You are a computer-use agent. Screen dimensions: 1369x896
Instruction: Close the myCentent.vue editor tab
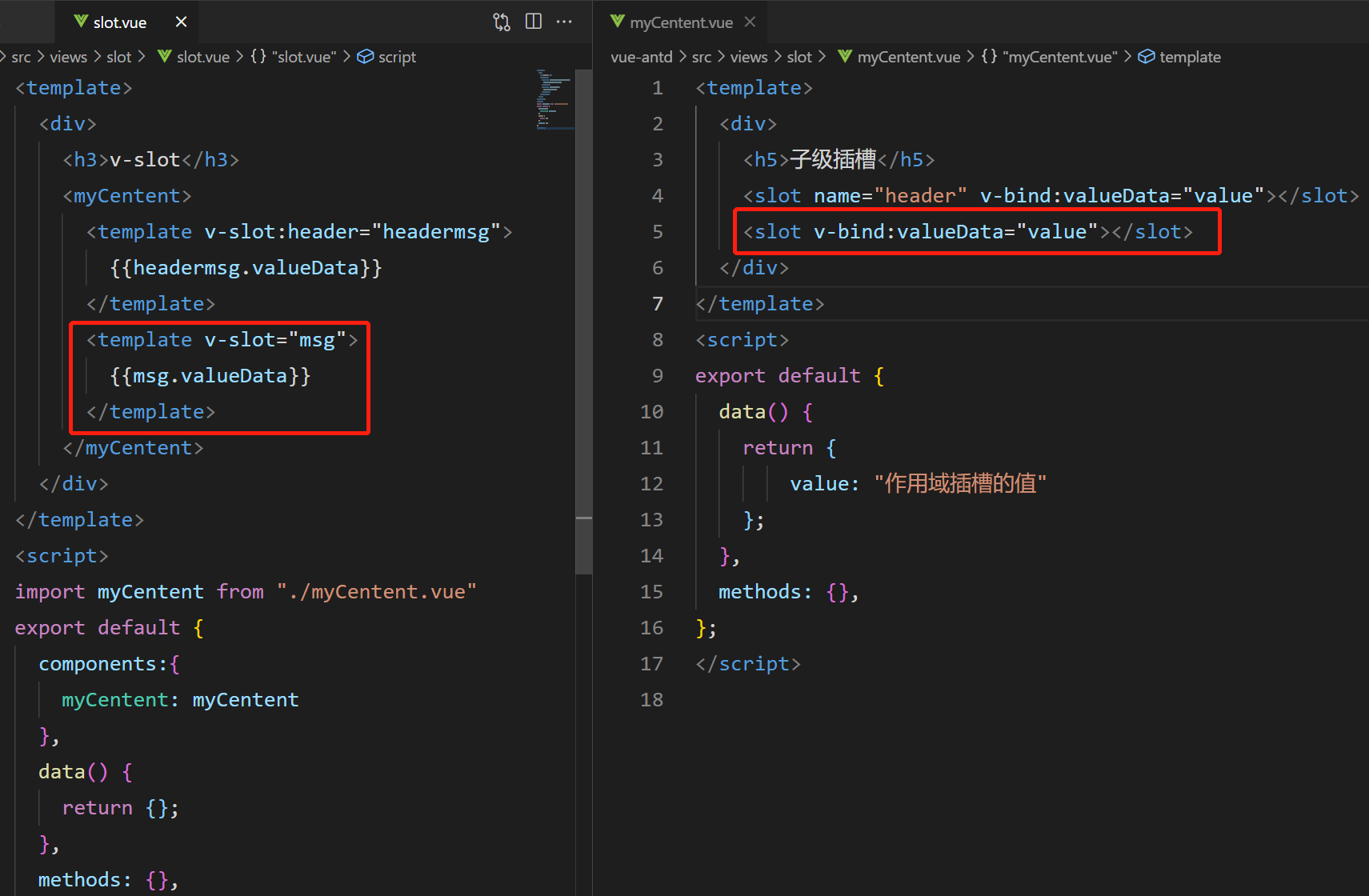pos(750,22)
